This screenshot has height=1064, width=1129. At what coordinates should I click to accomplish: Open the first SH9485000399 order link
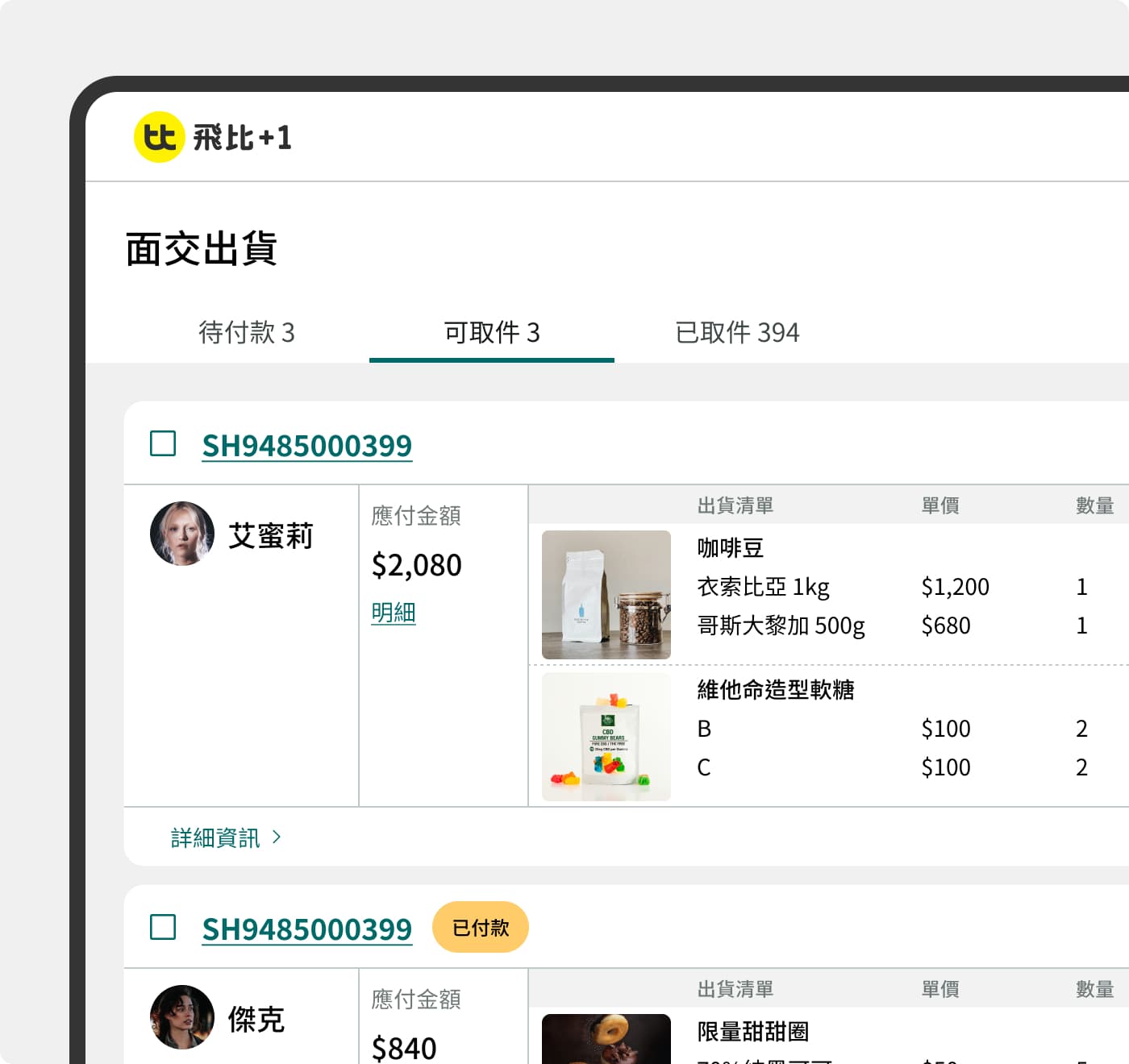click(306, 444)
